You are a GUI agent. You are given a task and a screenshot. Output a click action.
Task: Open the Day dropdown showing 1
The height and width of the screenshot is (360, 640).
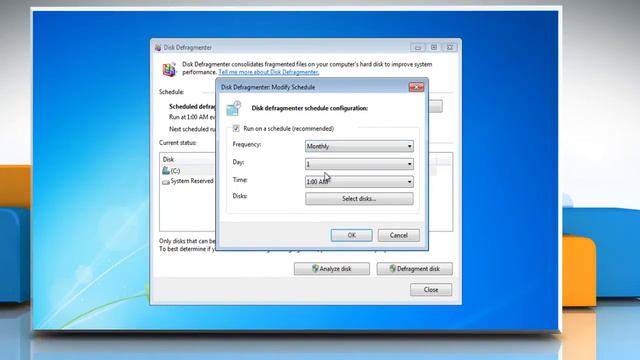[x=359, y=164]
